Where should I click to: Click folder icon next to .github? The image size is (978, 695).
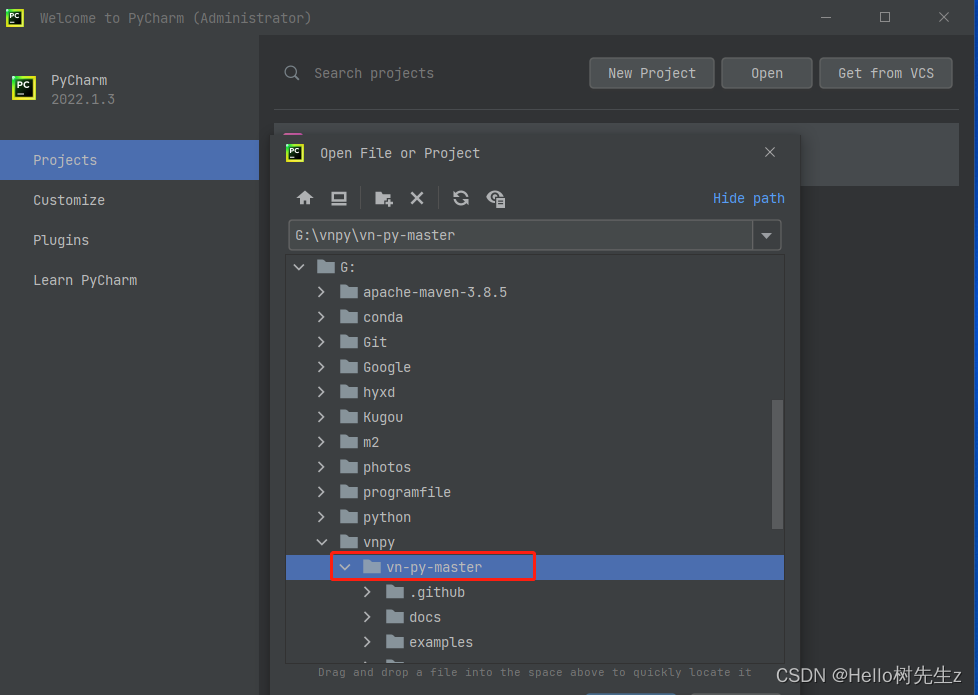pos(395,591)
